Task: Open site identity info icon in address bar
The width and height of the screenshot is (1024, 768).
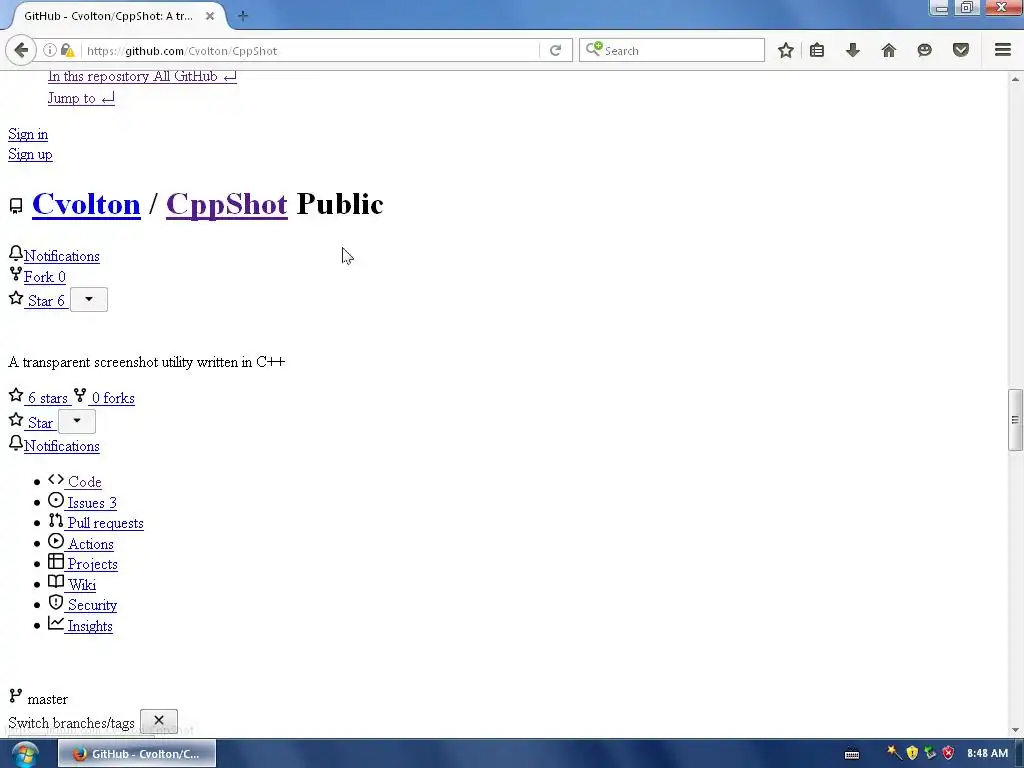Action: click(x=50, y=50)
